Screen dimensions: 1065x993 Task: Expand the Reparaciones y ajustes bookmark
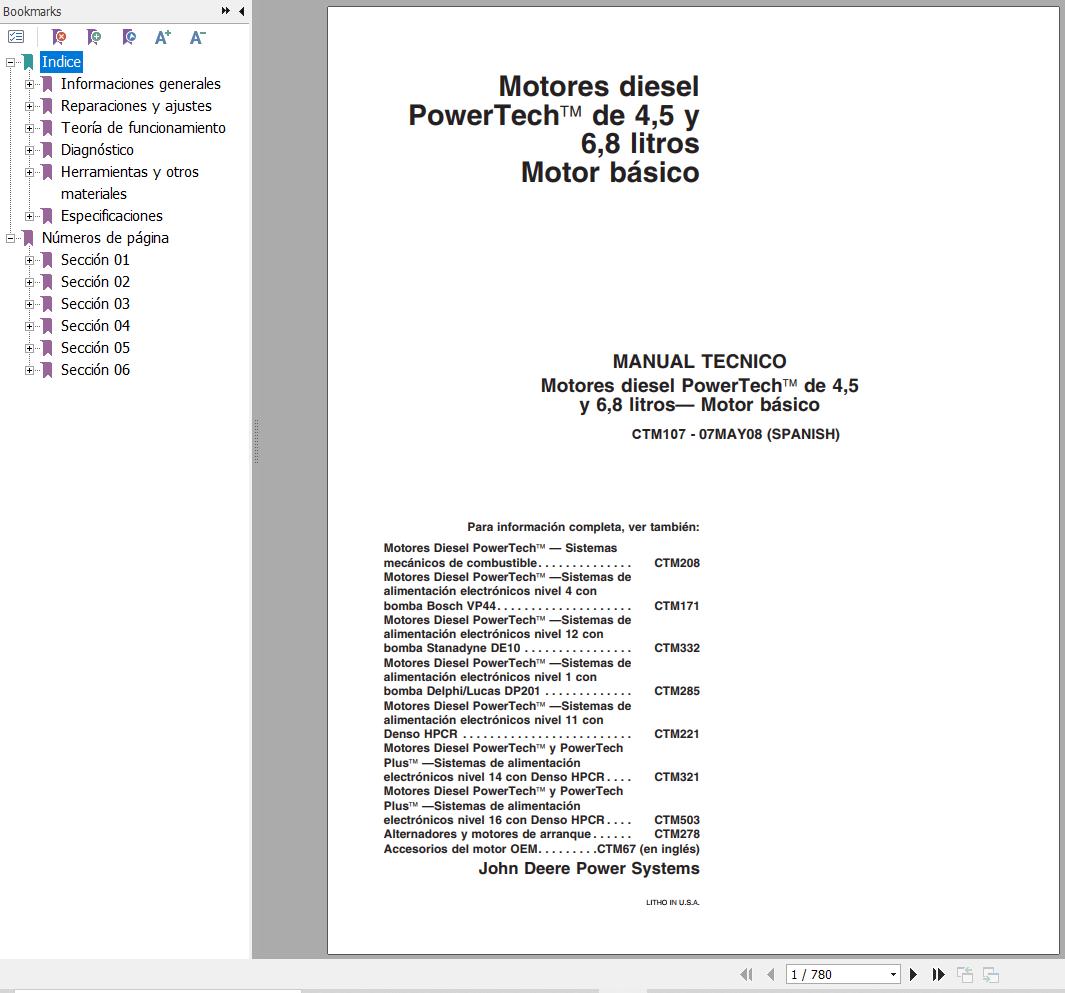pos(29,106)
